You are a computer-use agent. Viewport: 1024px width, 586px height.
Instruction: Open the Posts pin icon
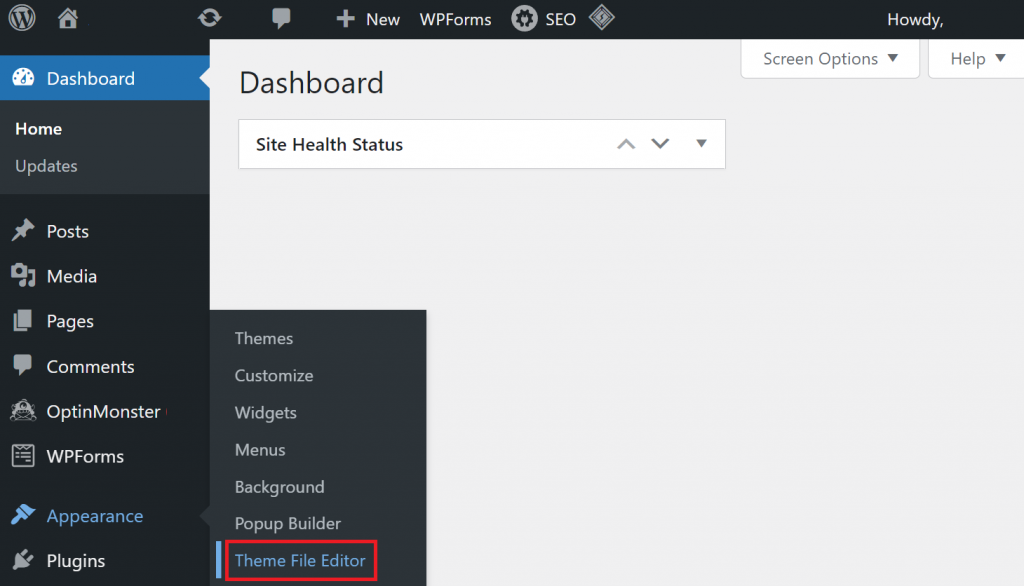pyautogui.click(x=22, y=231)
